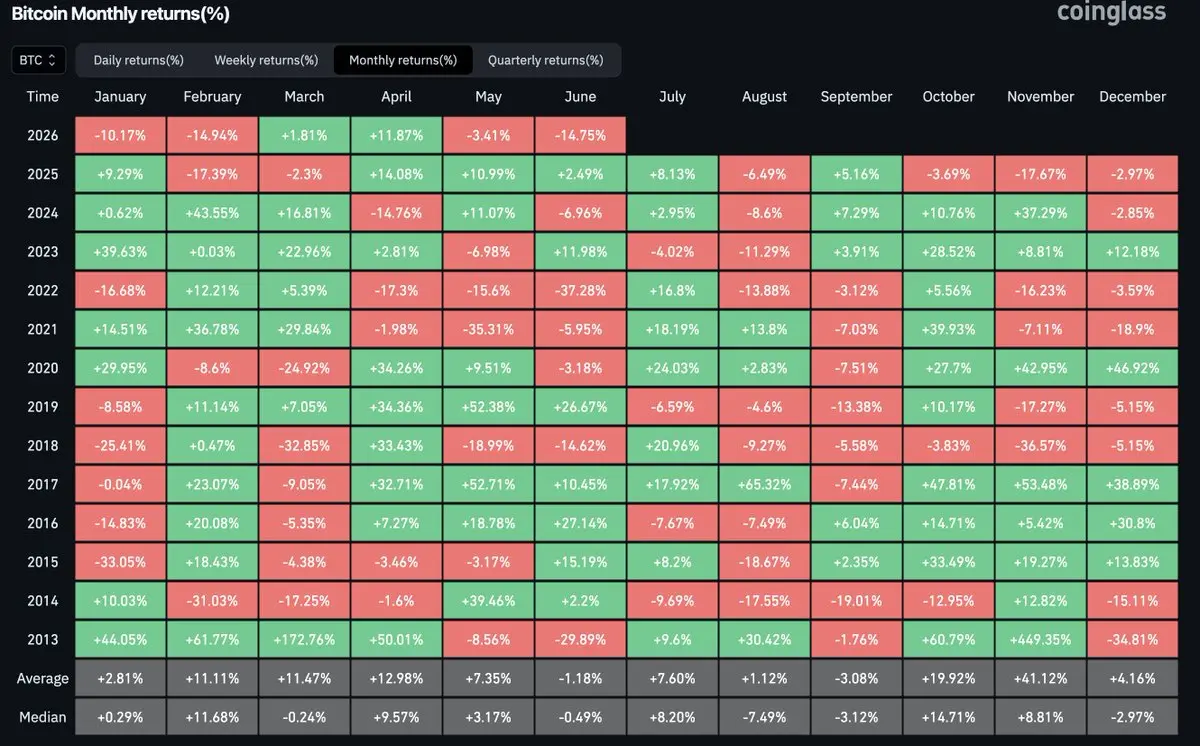Viewport: 1200px width, 746px height.
Task: Click the February column header
Action: [x=212, y=97]
